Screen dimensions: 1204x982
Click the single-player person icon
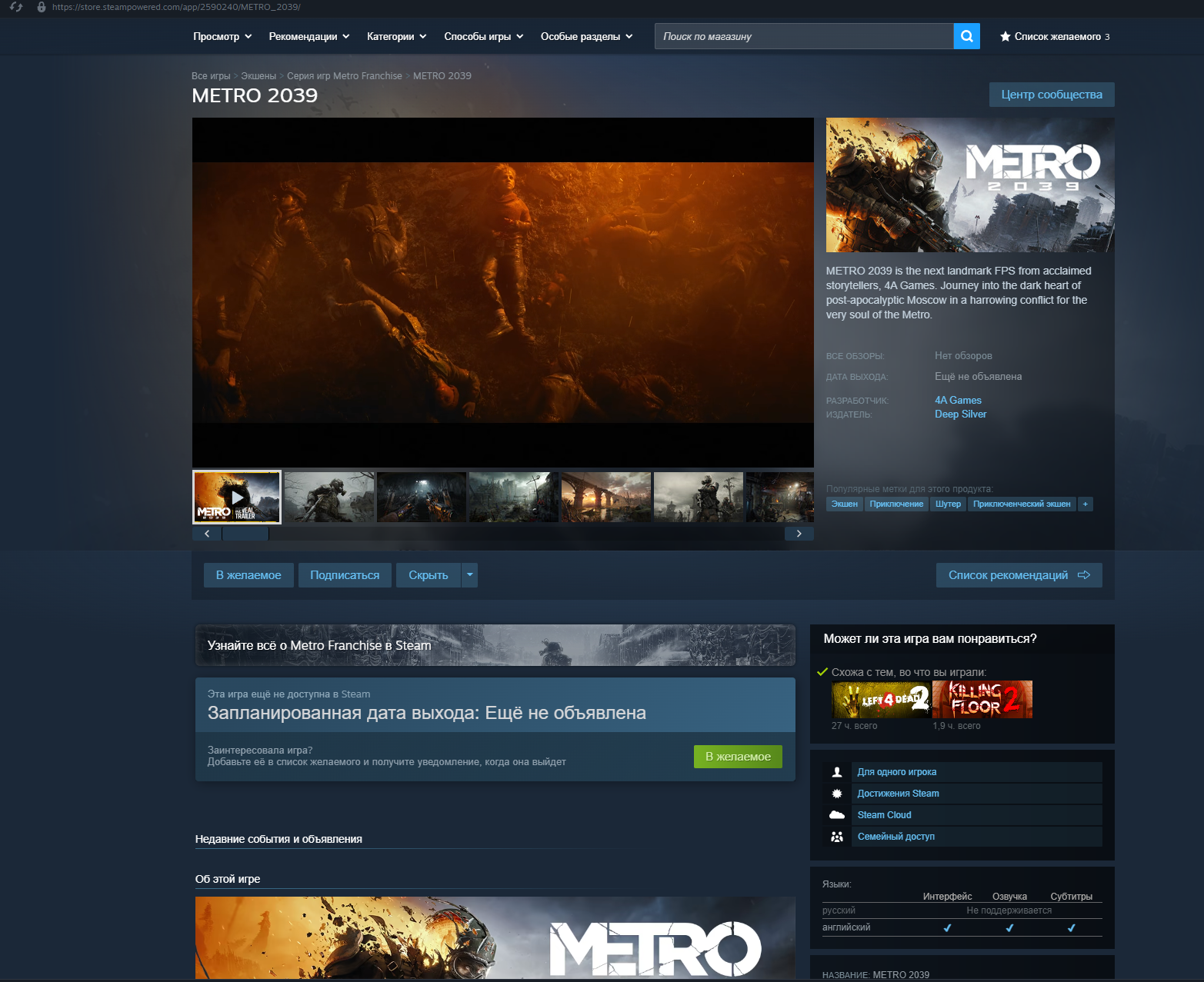(837, 772)
